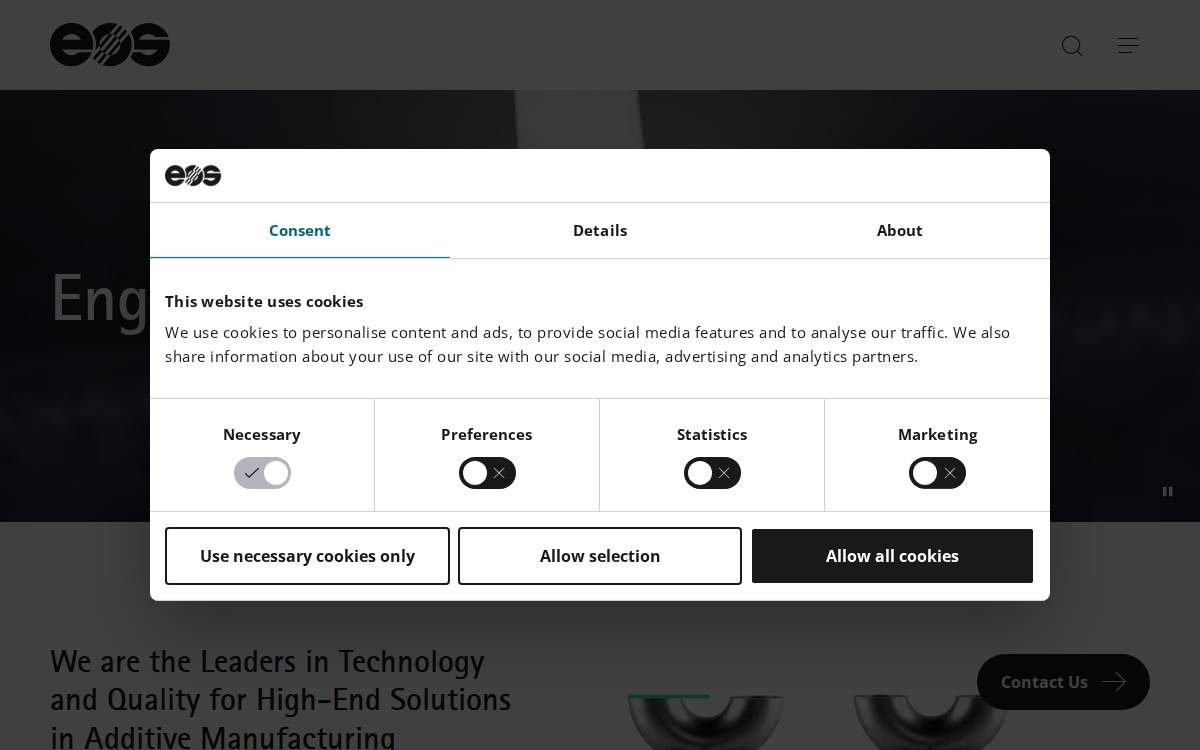1200x750 pixels.
Task: Switch to the Consent tab
Action: click(300, 230)
